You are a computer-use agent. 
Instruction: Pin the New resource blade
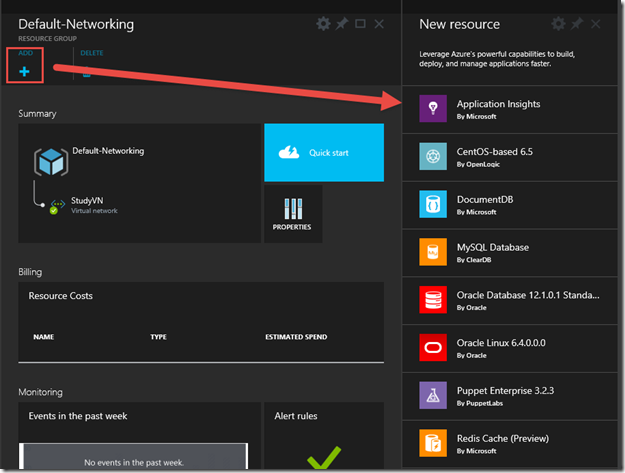(577, 23)
